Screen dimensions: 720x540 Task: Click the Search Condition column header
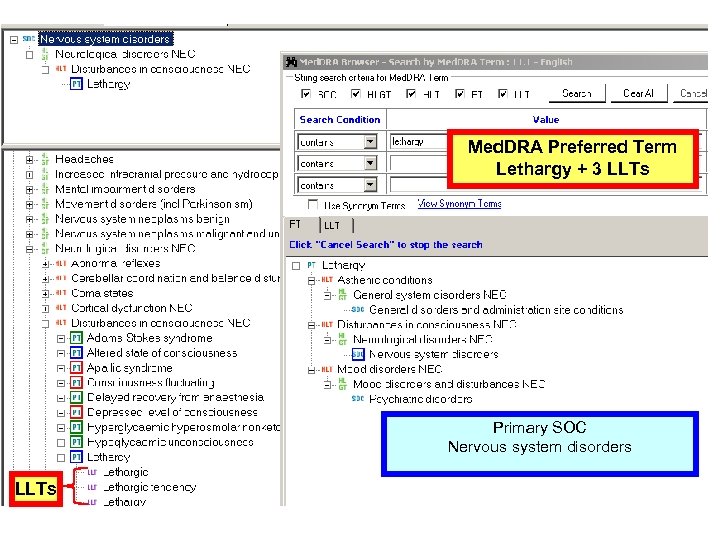[x=340, y=119]
